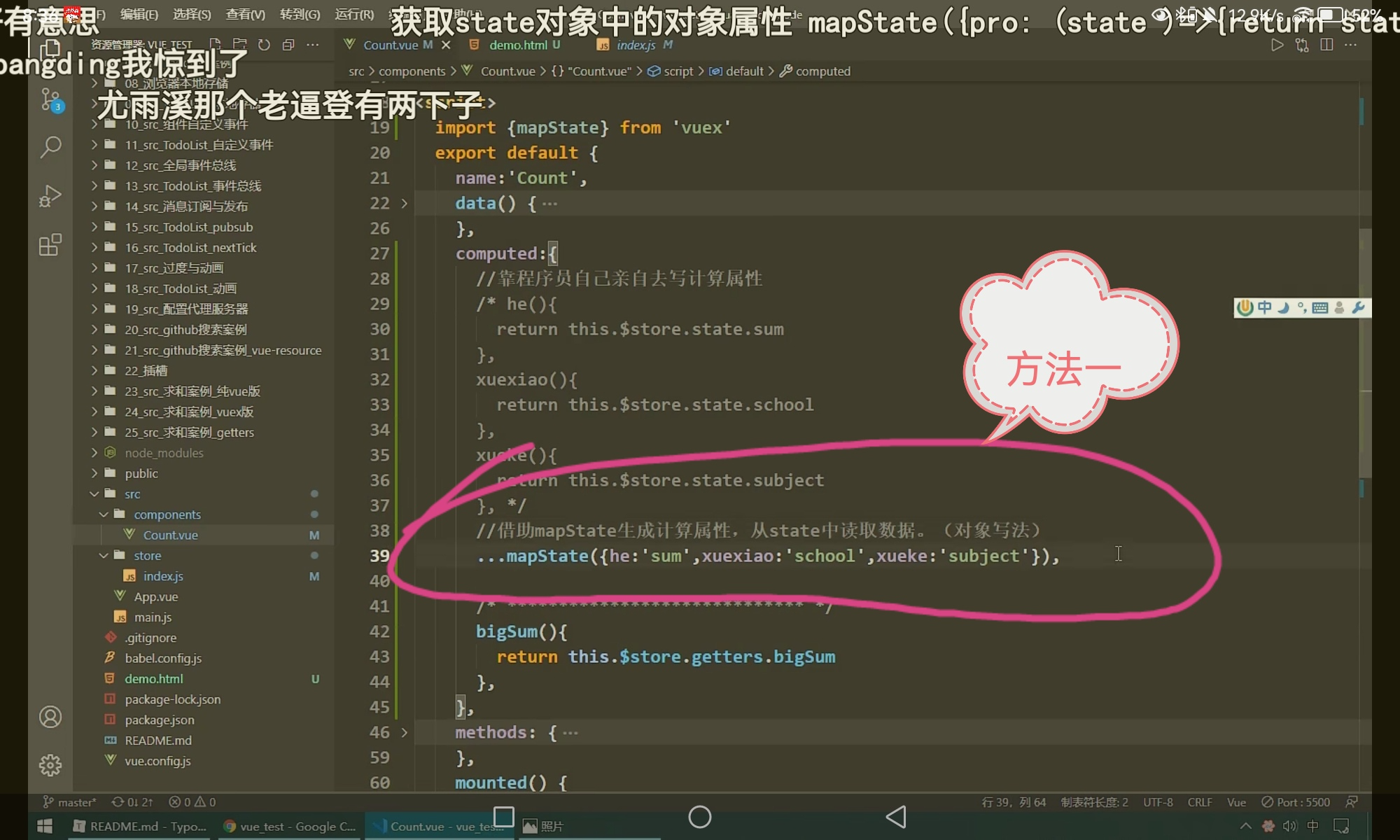Open Run and Debug view
This screenshot has height=840, width=1400.
[x=50, y=196]
